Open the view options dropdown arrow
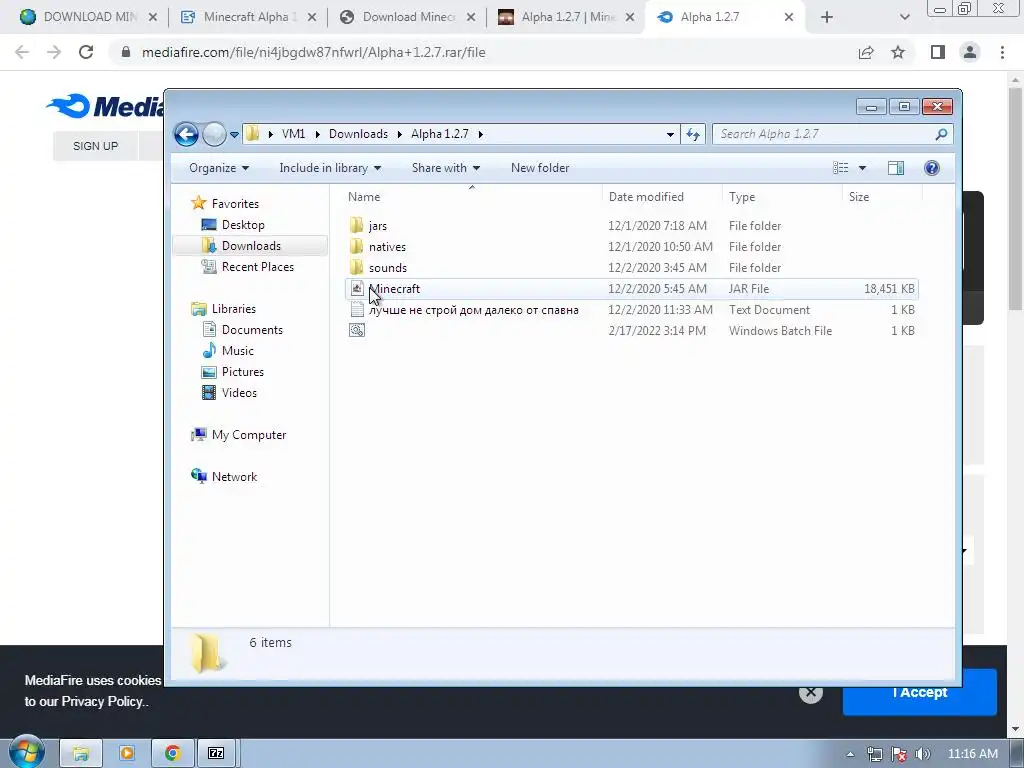 (x=862, y=168)
